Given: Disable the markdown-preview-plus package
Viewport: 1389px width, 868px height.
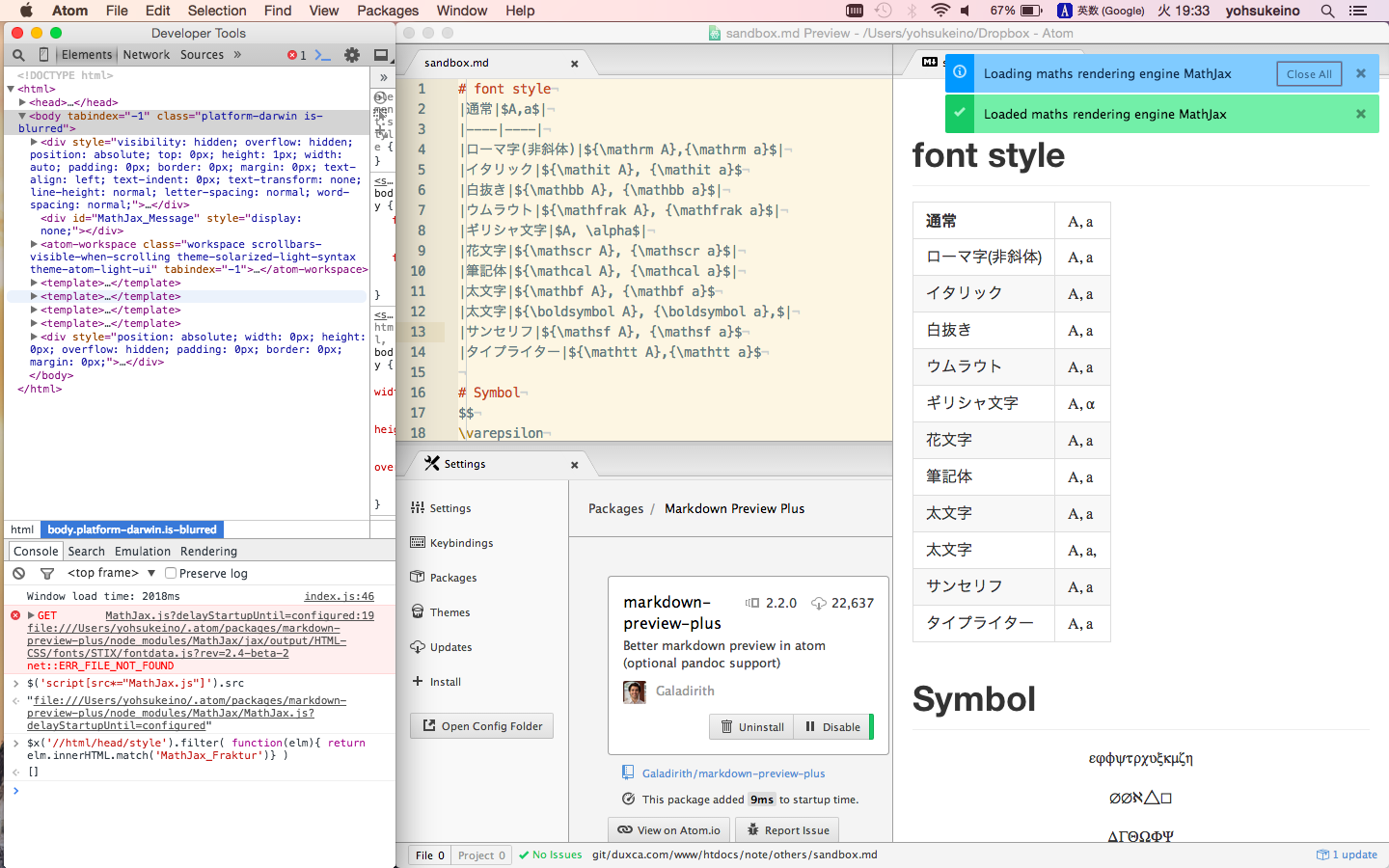Looking at the screenshot, I should (x=833, y=726).
